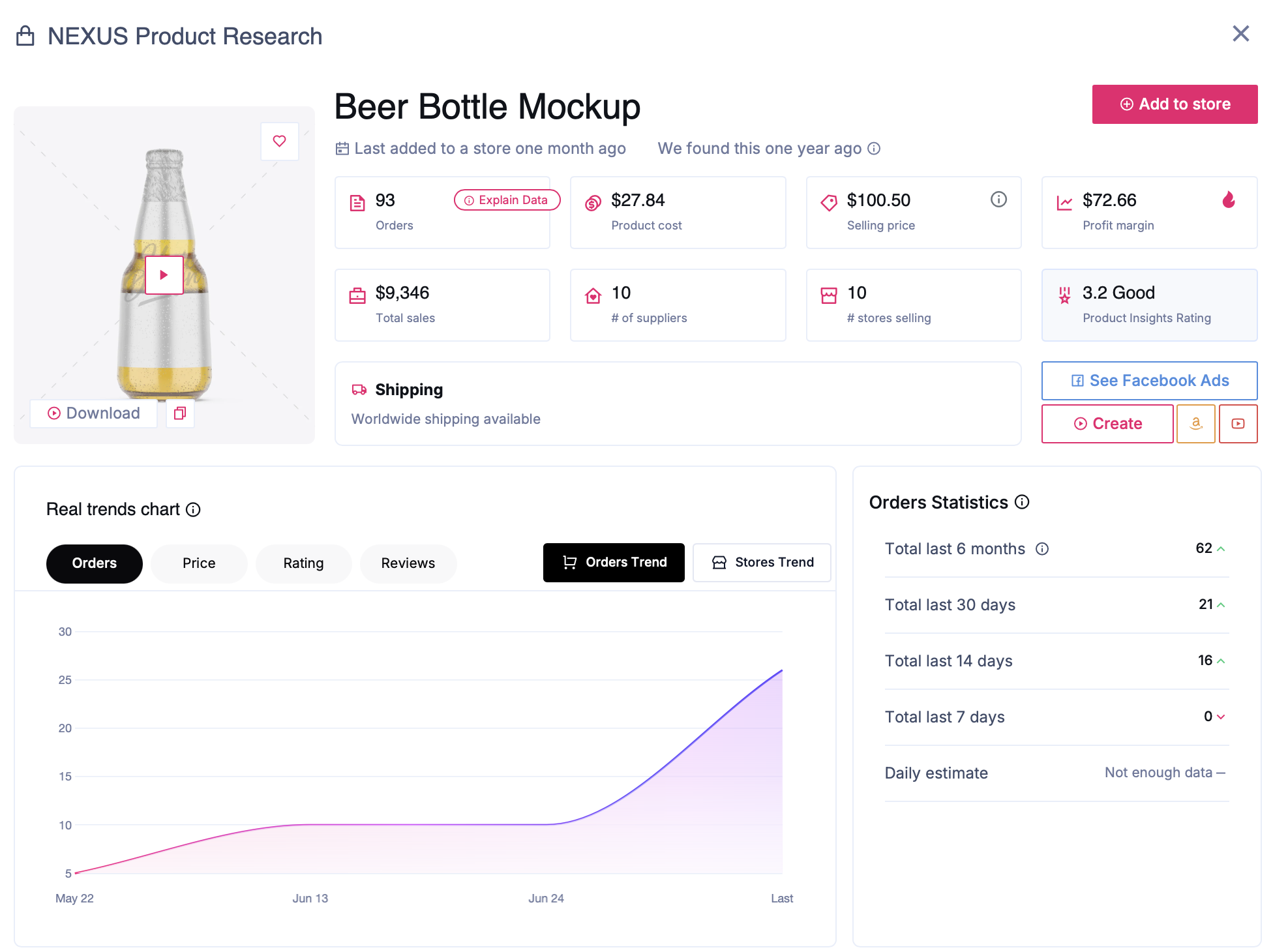1273x952 pixels.
Task: Close the NEXUS Product Research dialog
Action: coord(1240,34)
